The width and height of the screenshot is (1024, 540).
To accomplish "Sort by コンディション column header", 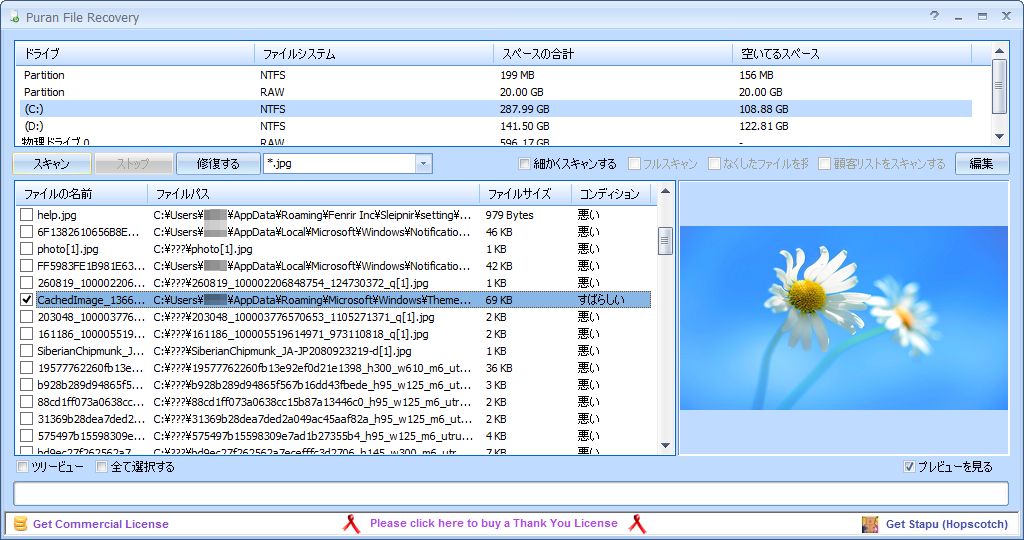I will [610, 193].
